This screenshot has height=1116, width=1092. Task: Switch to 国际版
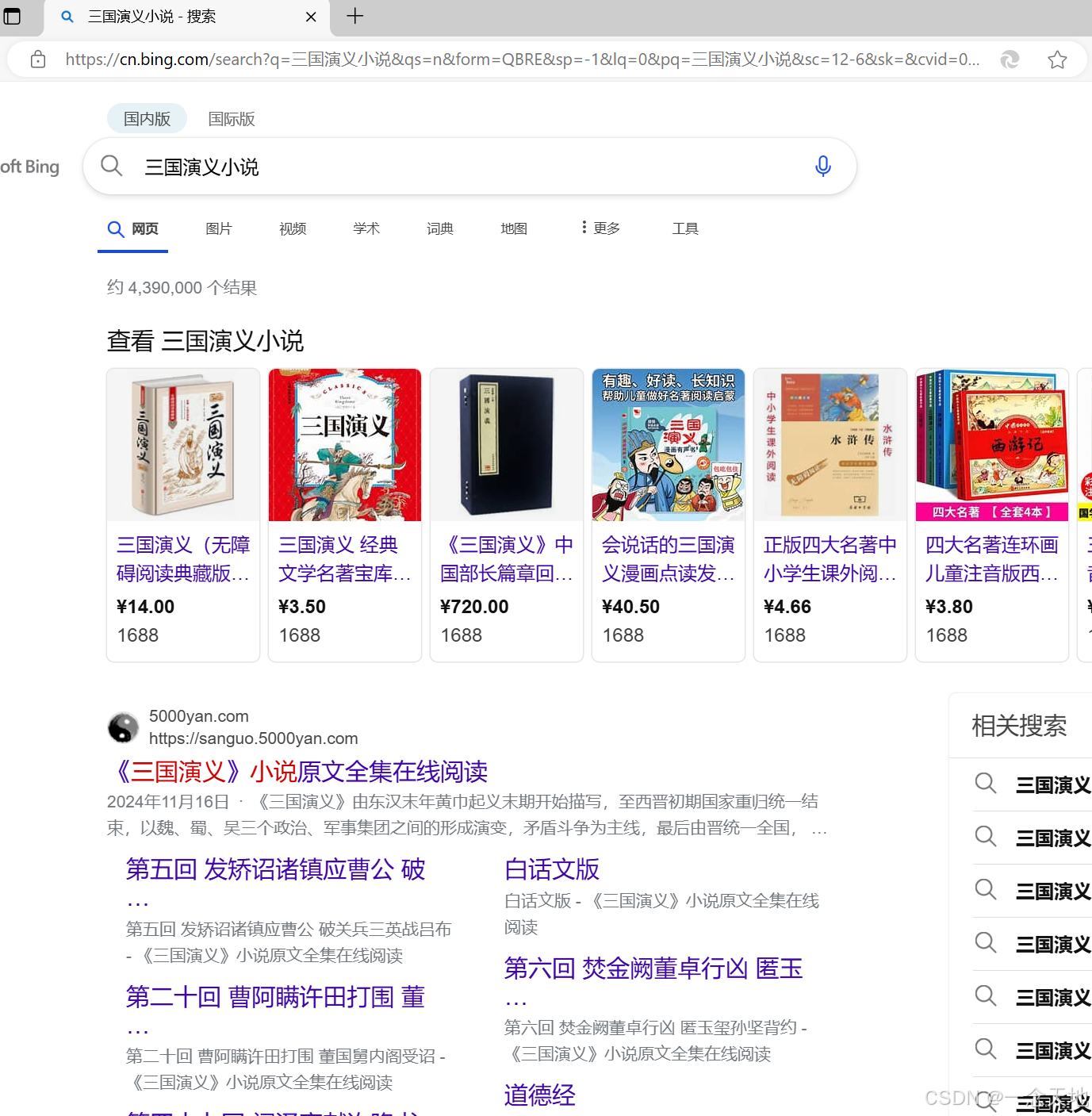(232, 119)
